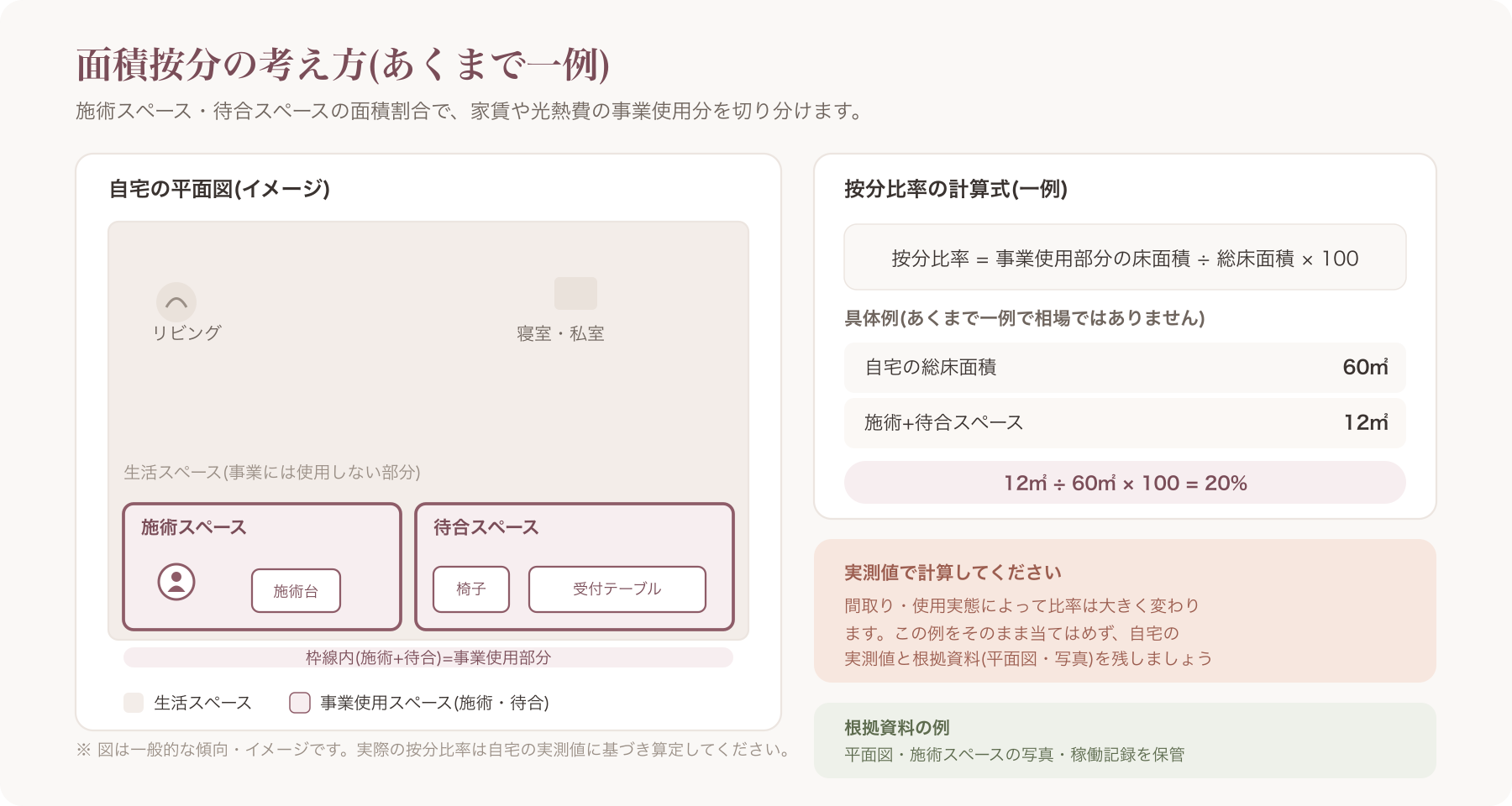
Task: Click the 自宅の平面図(イメージ) heading
Action: point(220,189)
